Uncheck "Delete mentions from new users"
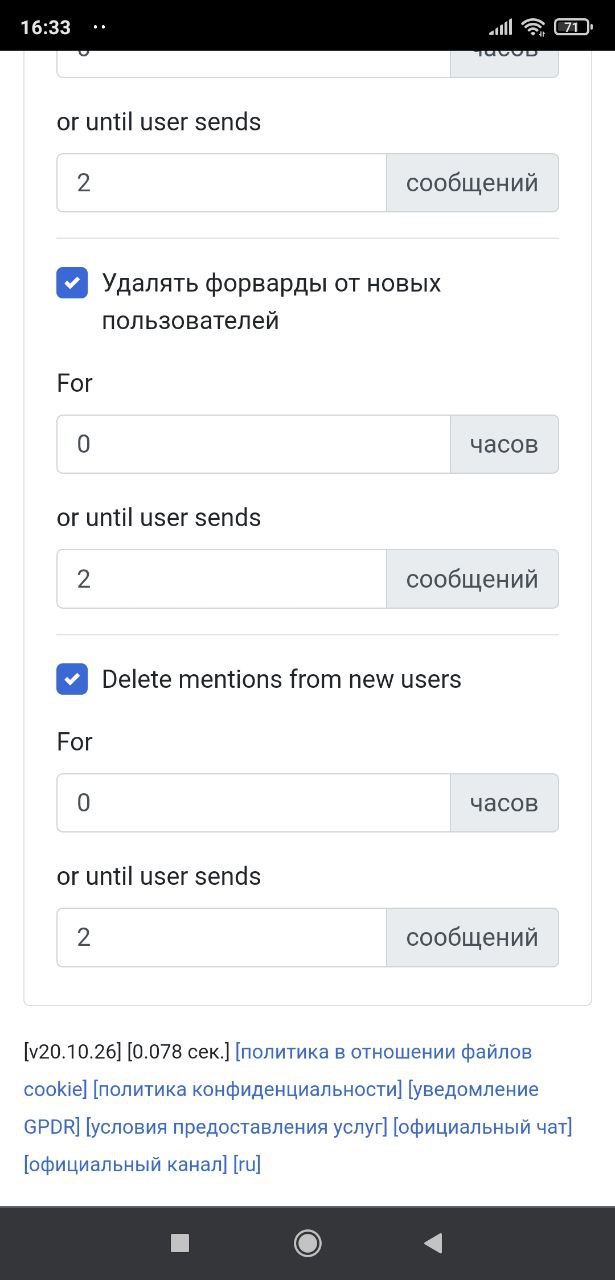The image size is (615, 1280). pos(72,679)
